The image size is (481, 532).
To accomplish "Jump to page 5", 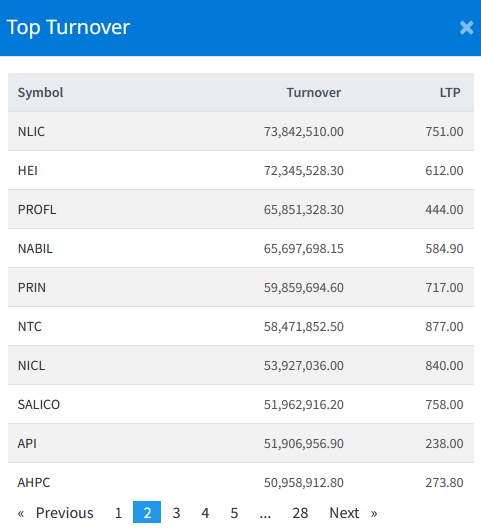I will point(234,513).
